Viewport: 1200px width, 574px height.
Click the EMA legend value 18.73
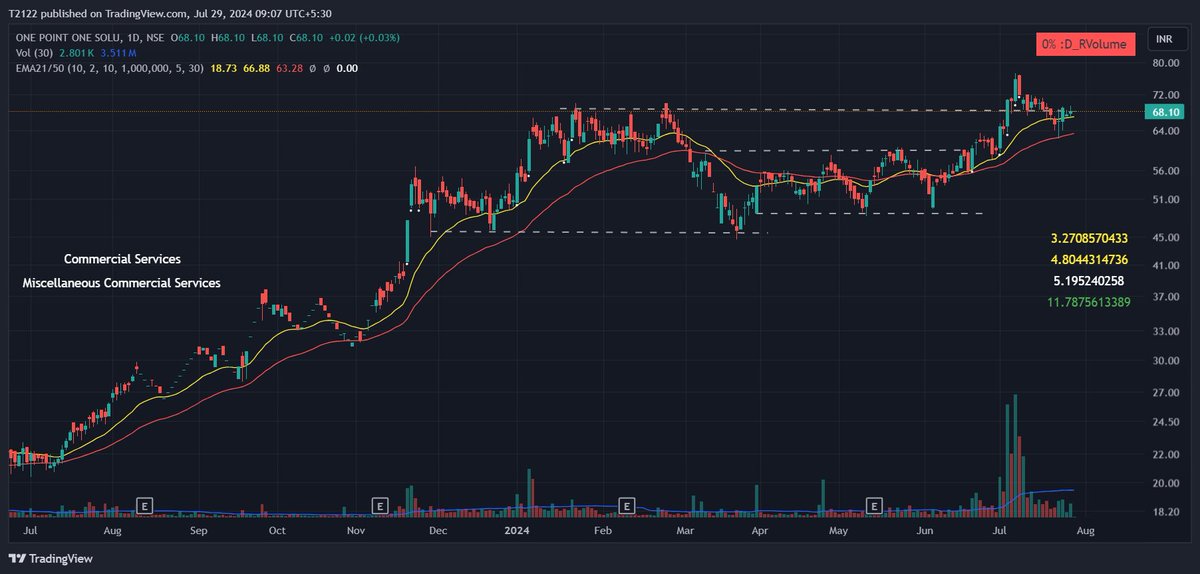tap(225, 68)
